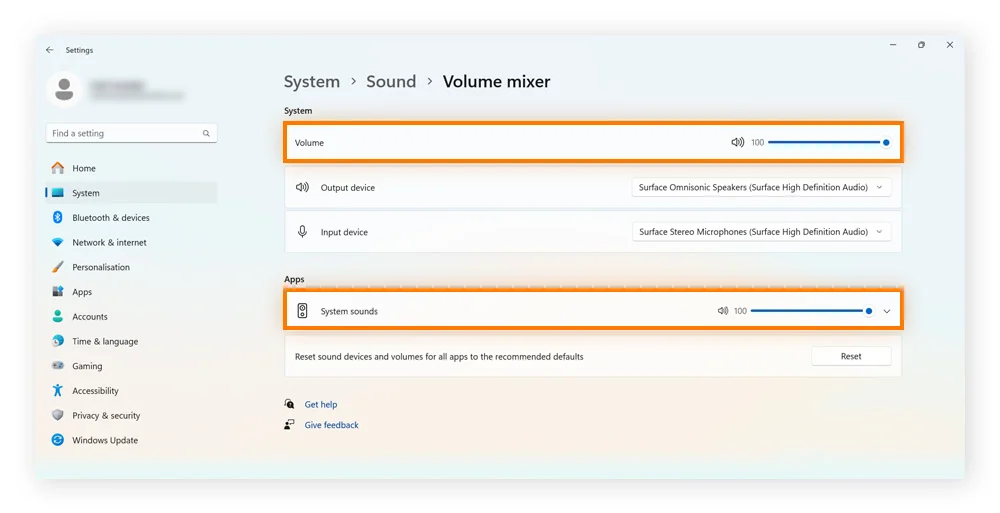
Task: Click the Find a setting search box
Action: 124,133
